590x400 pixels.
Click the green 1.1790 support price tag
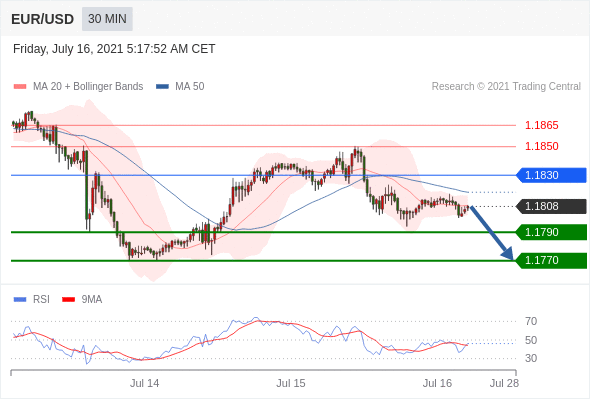click(x=551, y=232)
